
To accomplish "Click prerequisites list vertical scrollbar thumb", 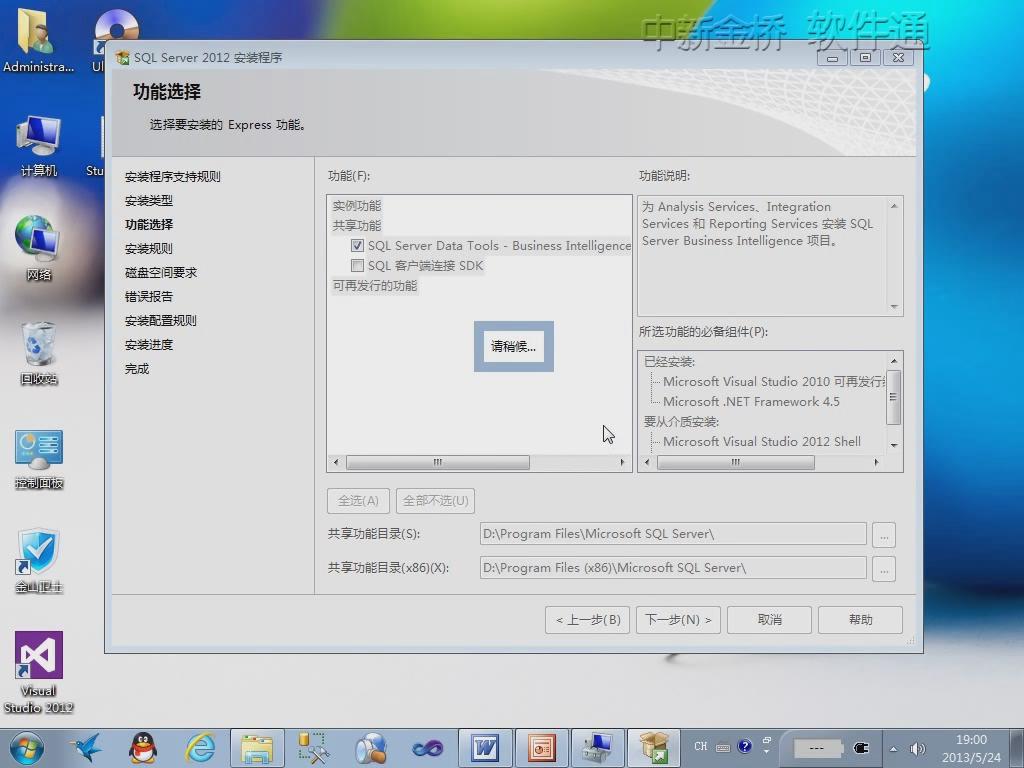I will (x=893, y=396).
